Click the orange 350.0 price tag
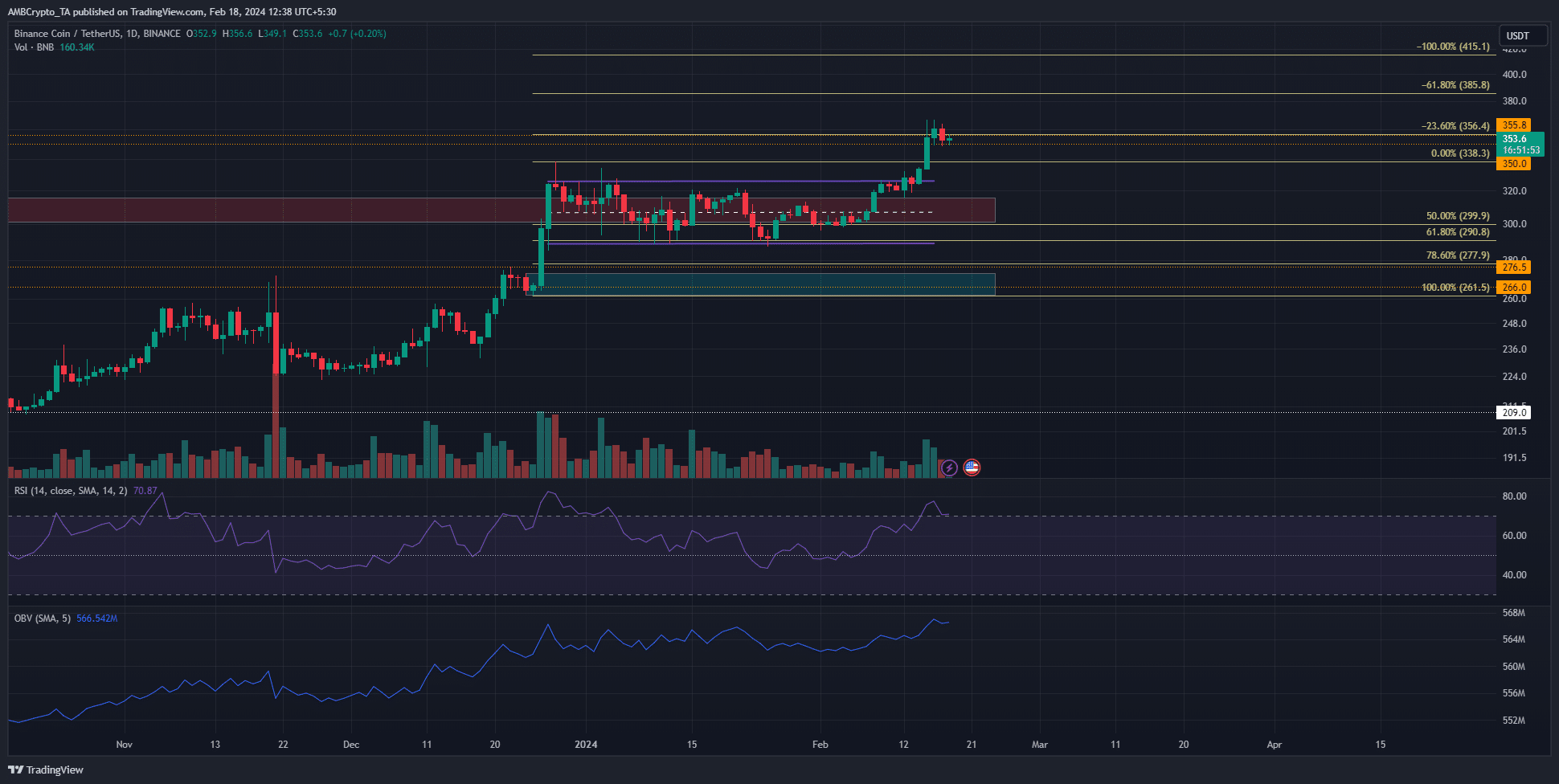Image resolution: width=1559 pixels, height=784 pixels. [1514, 164]
